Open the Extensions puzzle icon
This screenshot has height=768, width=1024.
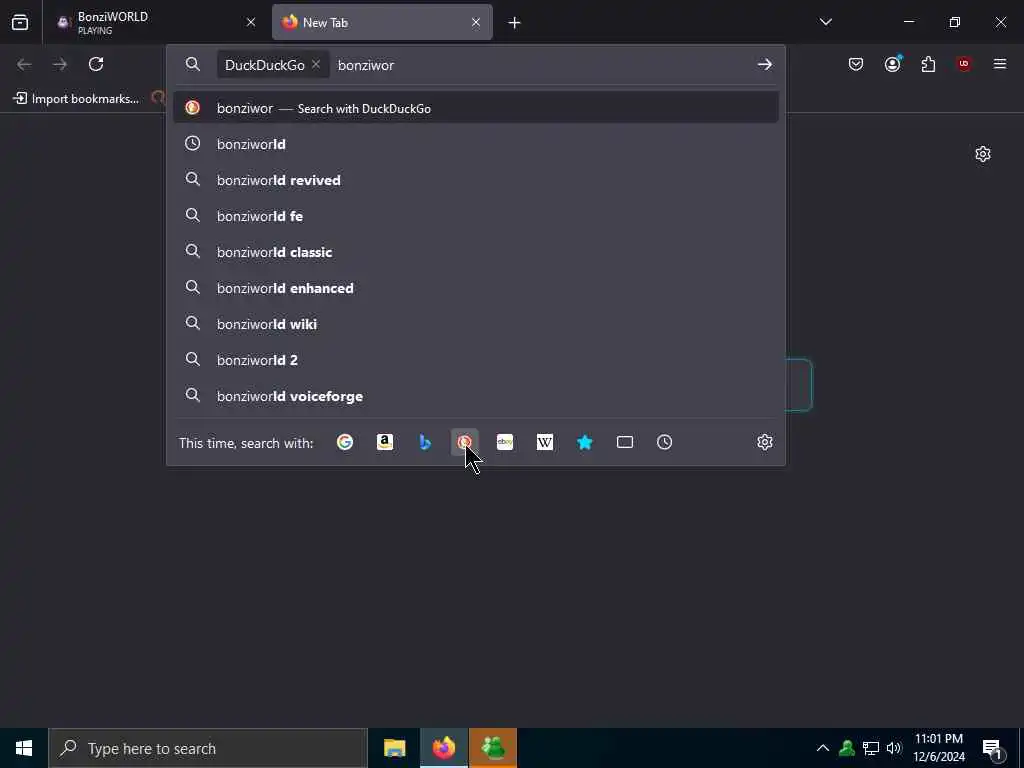click(928, 64)
